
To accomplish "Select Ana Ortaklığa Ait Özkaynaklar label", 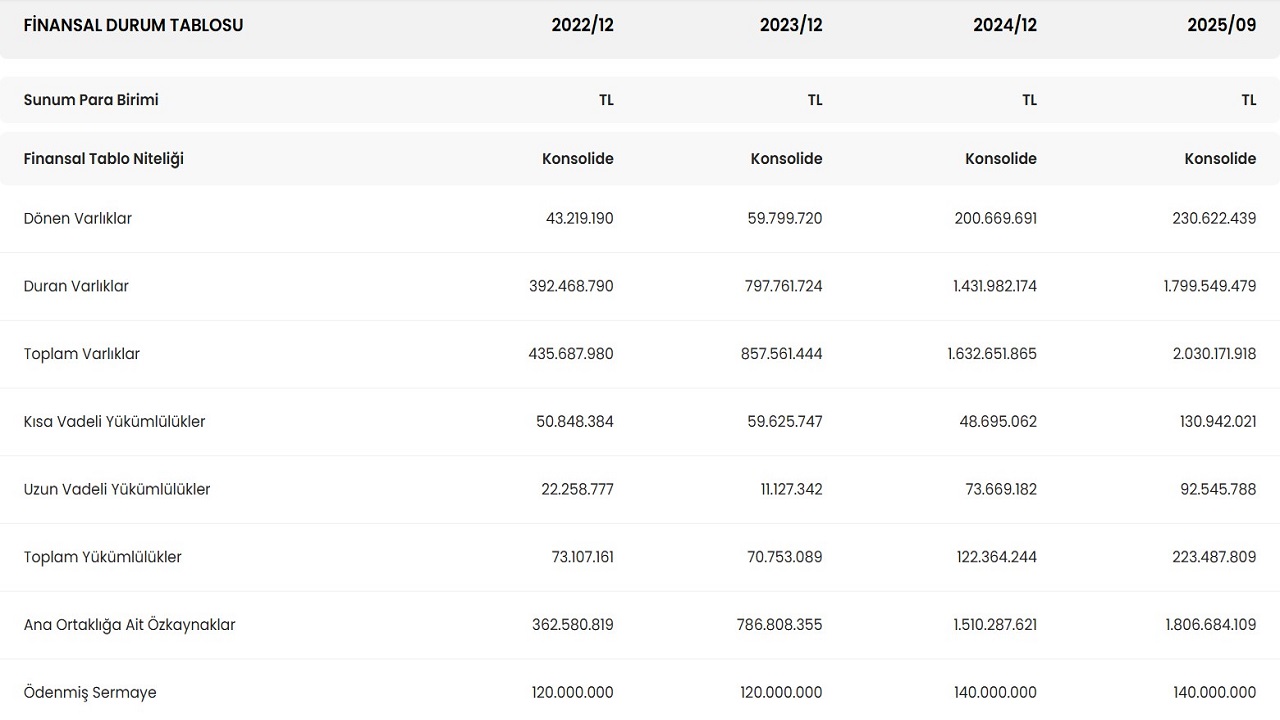I will click(x=129, y=625).
